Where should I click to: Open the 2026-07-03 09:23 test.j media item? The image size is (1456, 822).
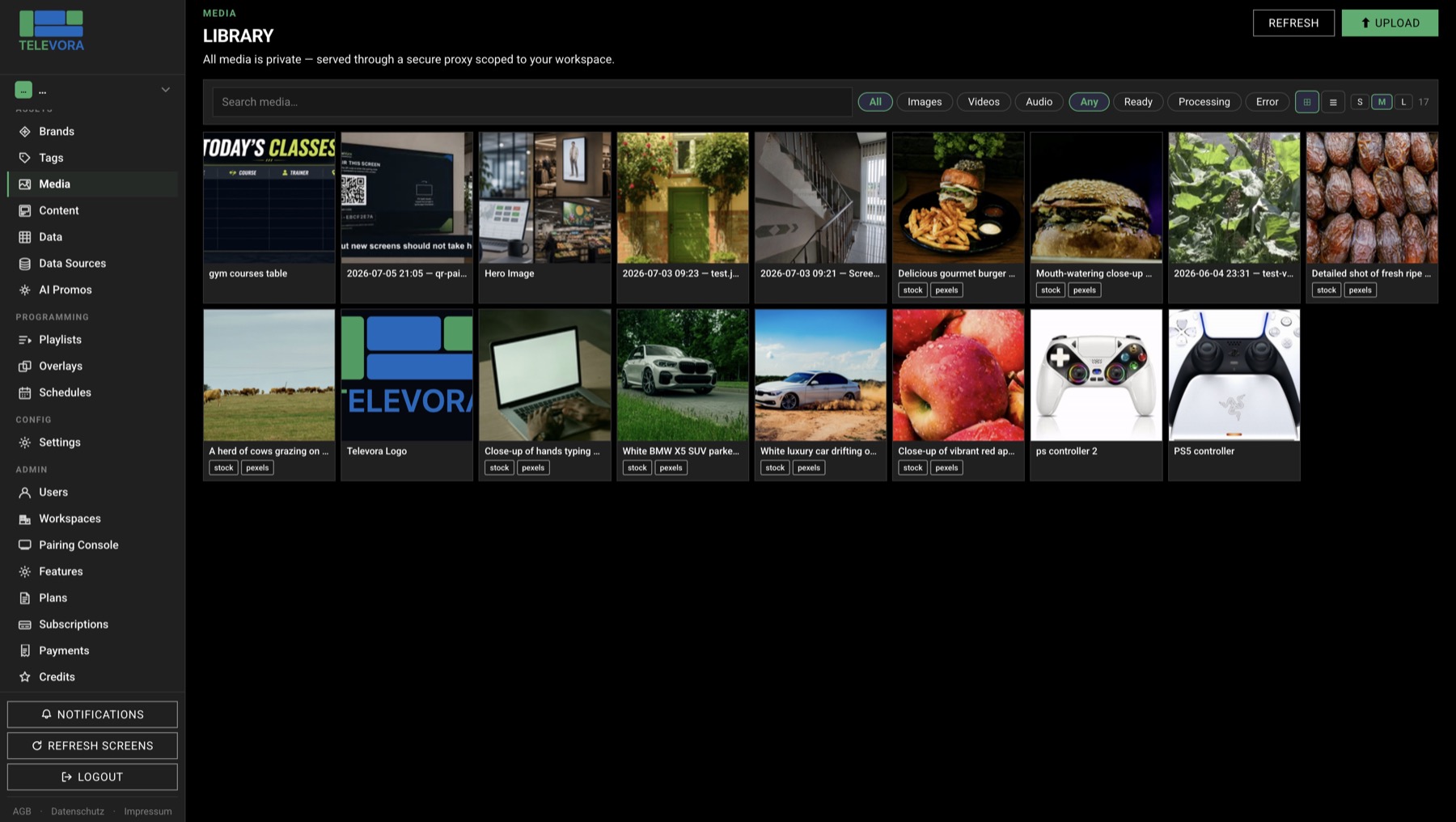(683, 198)
